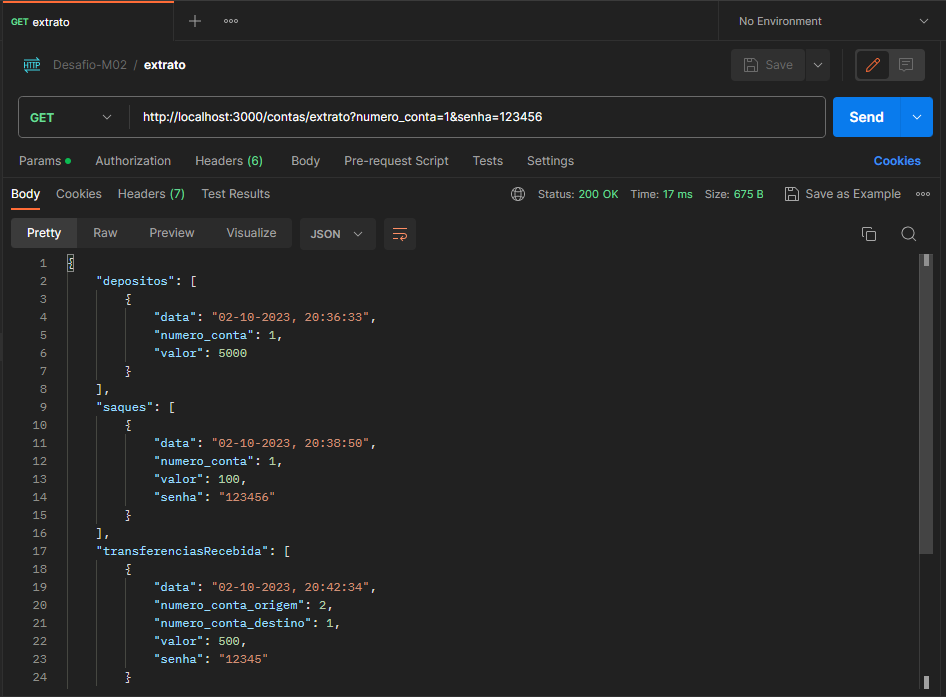Toggle word wrap lines icon
The width and height of the screenshot is (946, 697).
click(x=399, y=234)
